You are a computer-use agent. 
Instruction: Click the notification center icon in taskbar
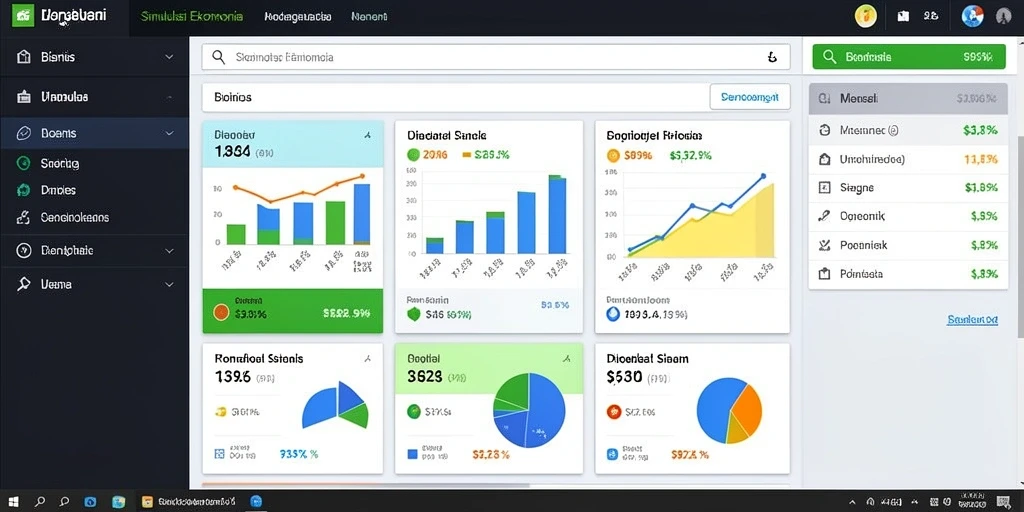tap(1002, 502)
